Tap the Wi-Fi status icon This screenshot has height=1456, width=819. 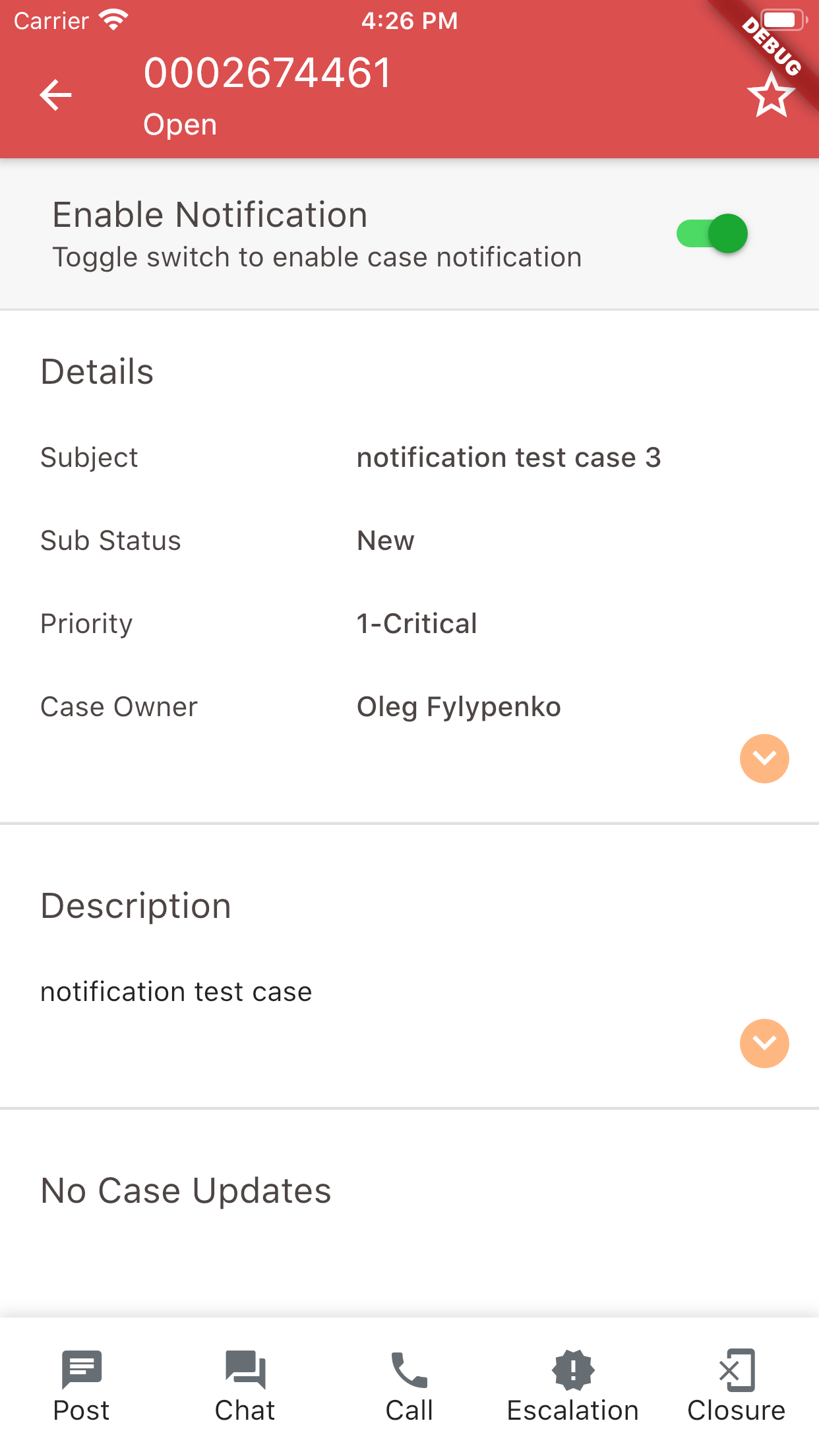[x=113, y=20]
